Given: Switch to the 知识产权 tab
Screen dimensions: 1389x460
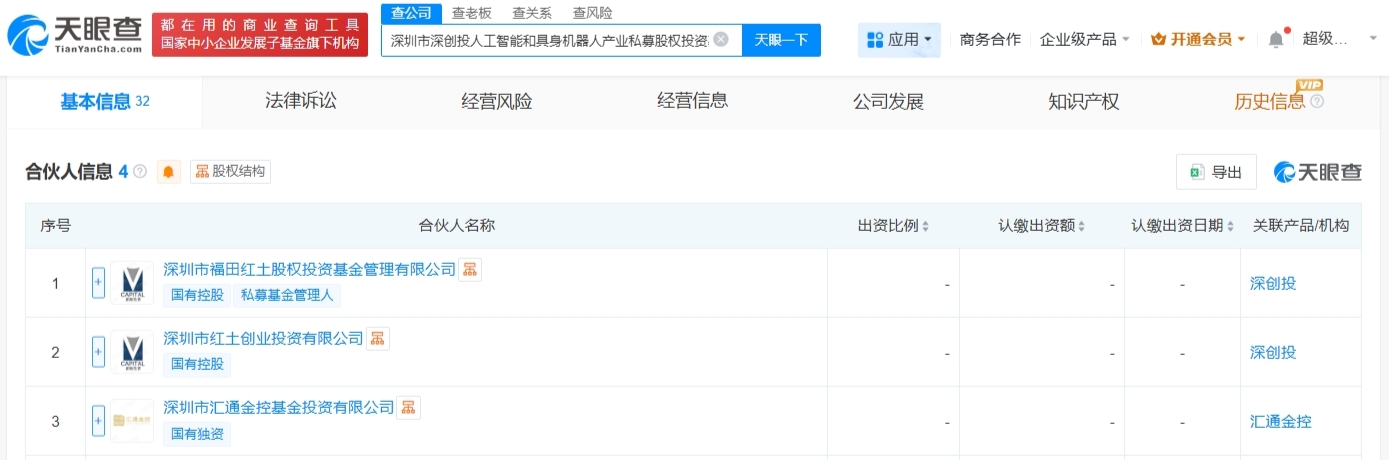Looking at the screenshot, I should tap(1083, 101).
